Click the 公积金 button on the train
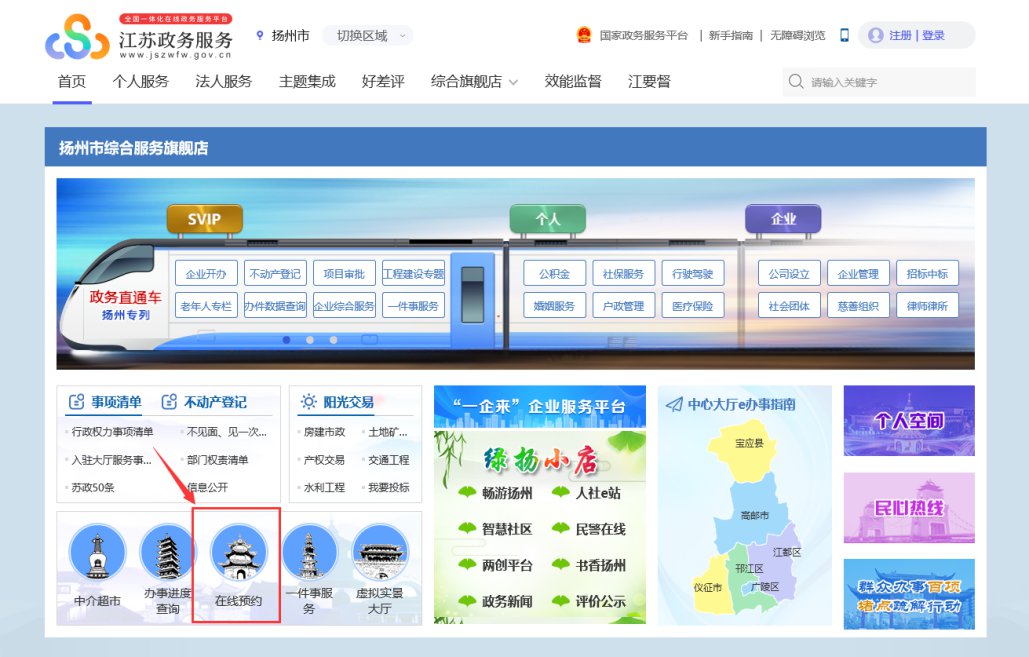This screenshot has height=657, width=1029. (x=554, y=274)
